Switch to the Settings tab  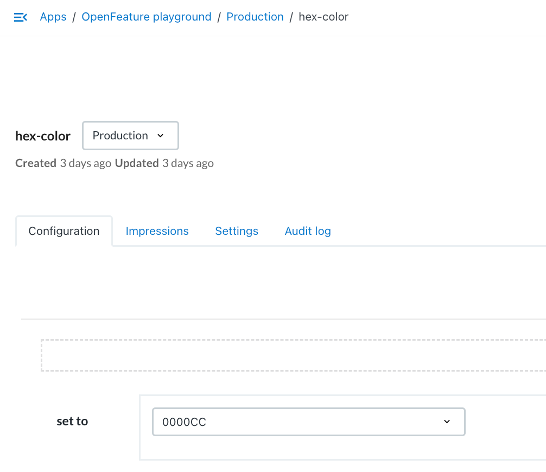237,231
